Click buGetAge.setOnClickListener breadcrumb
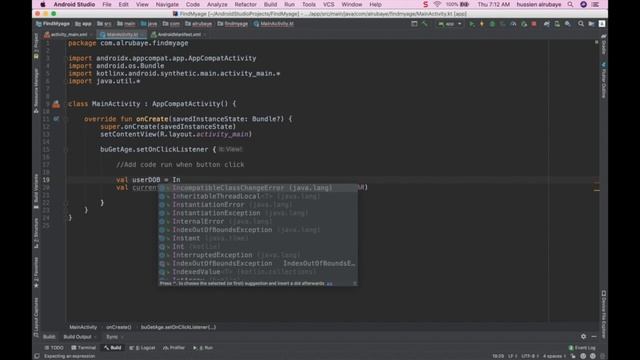 pos(178,327)
